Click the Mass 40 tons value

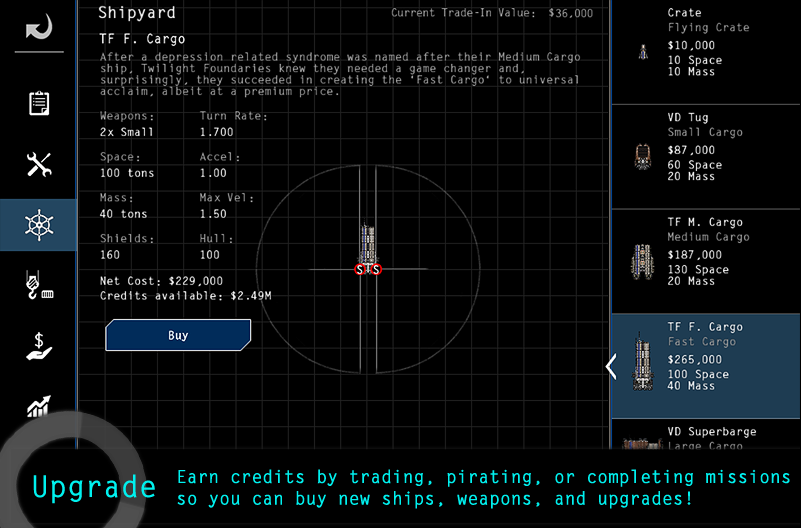point(123,213)
